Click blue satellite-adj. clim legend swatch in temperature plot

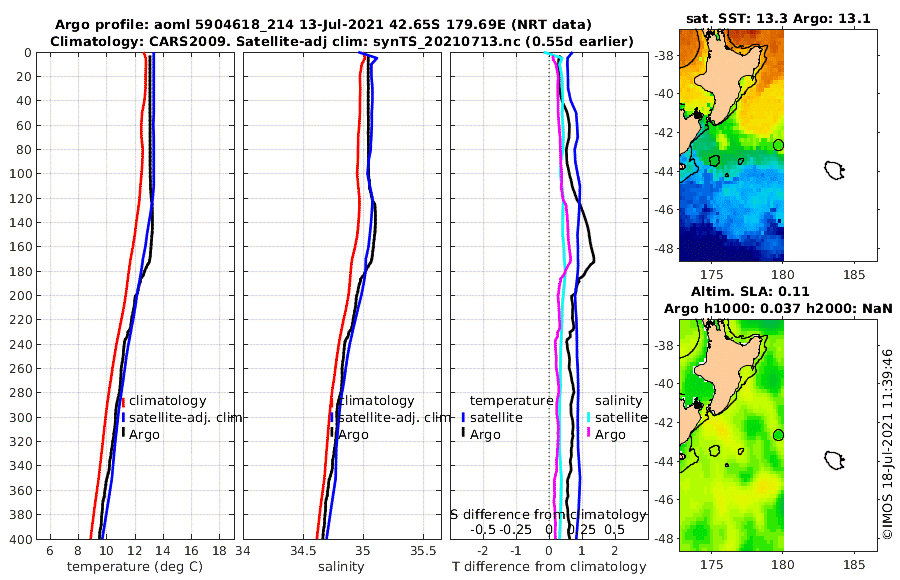123,417
